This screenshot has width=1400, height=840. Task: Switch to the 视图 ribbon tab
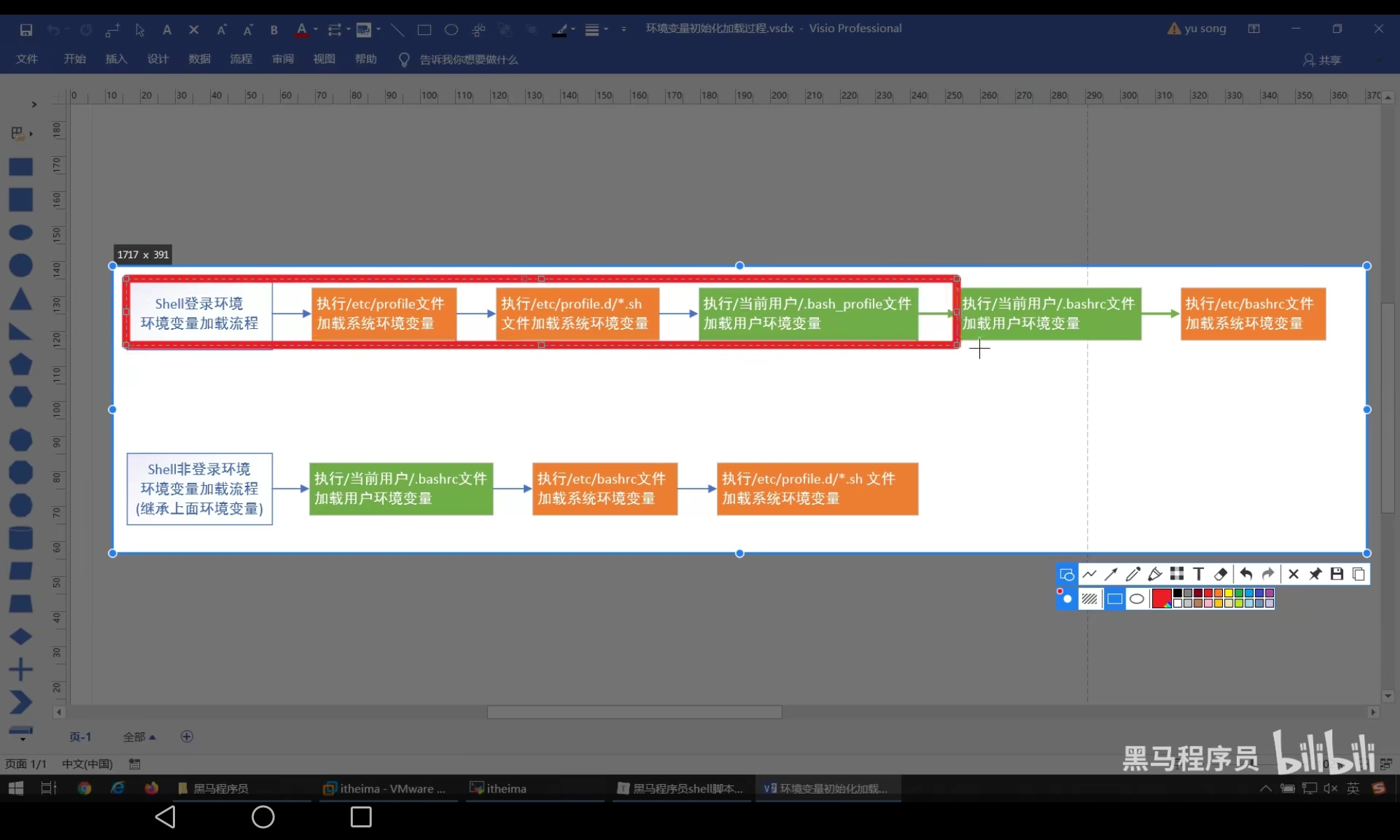[324, 59]
